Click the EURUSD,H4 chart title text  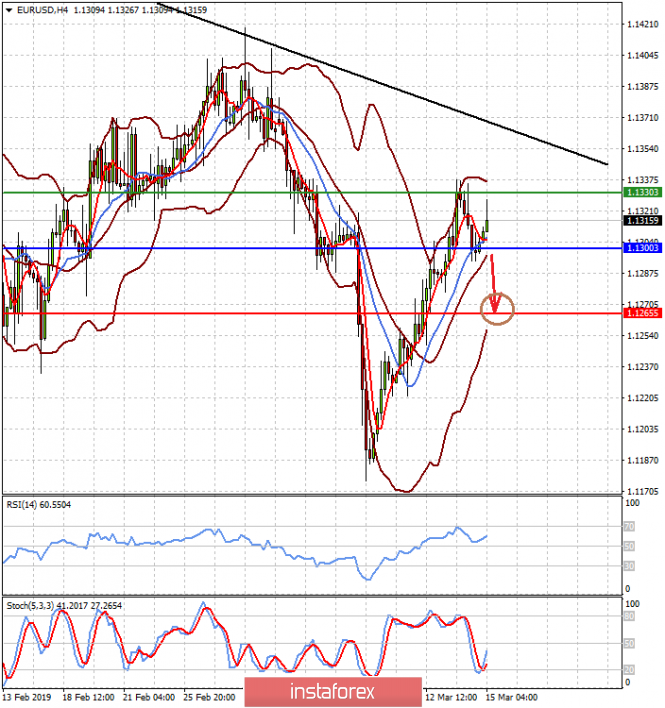coord(41,11)
